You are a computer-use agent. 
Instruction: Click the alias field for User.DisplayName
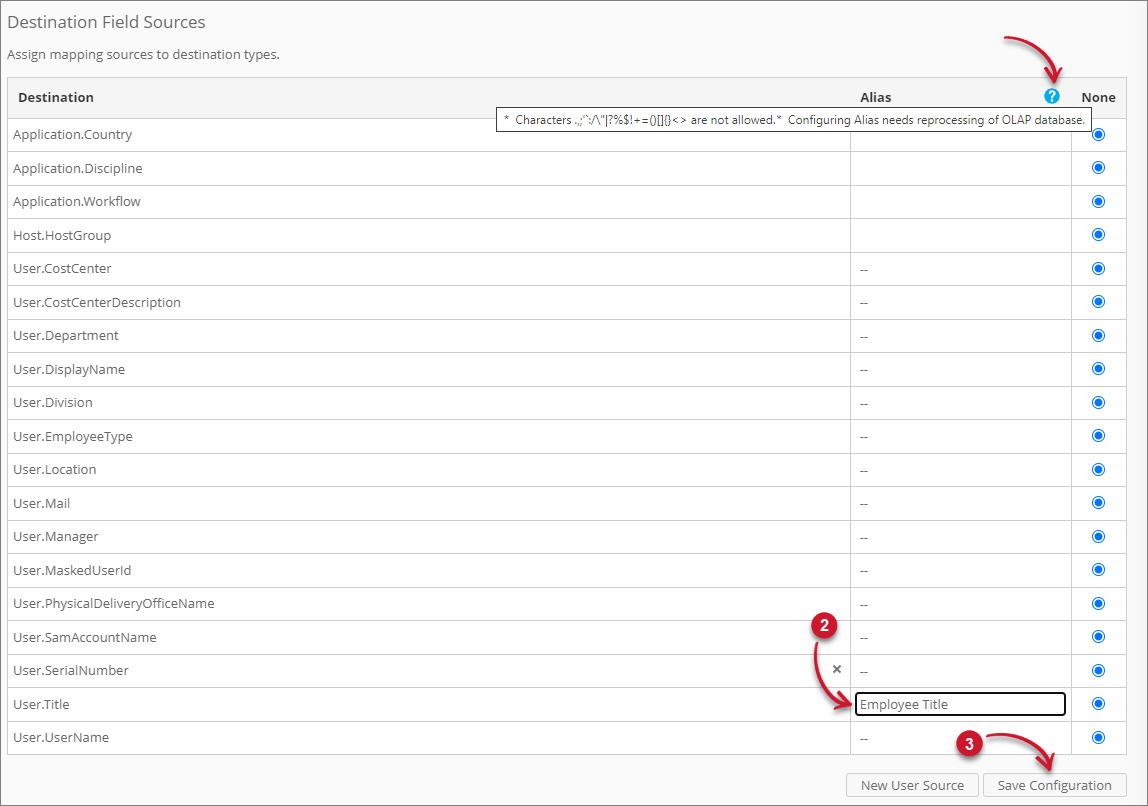[x=958, y=368]
